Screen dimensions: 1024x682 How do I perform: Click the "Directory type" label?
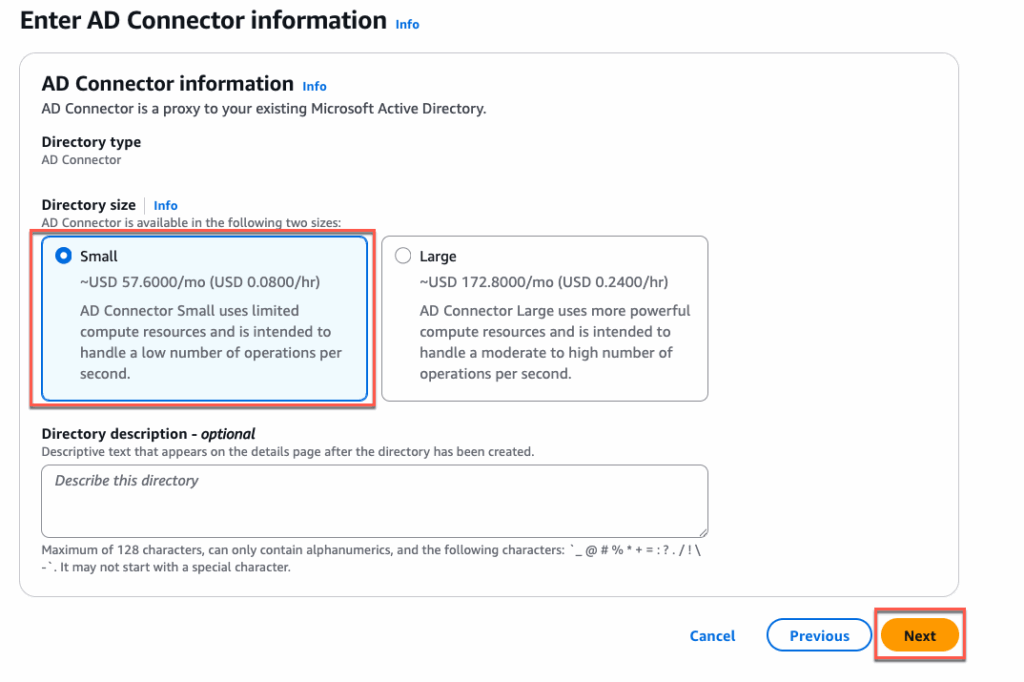tap(91, 142)
